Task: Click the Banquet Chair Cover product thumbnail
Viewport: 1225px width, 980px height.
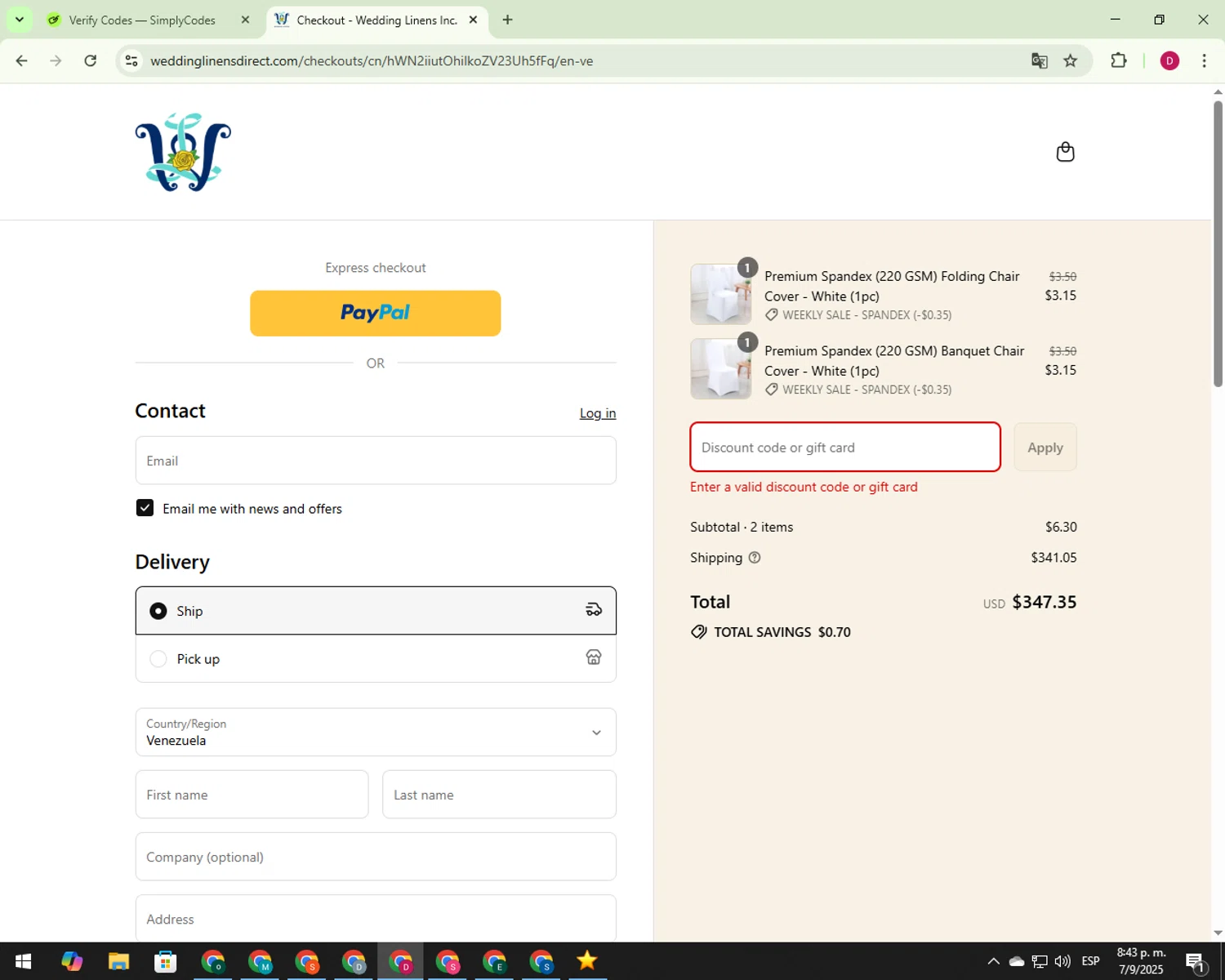Action: [721, 369]
